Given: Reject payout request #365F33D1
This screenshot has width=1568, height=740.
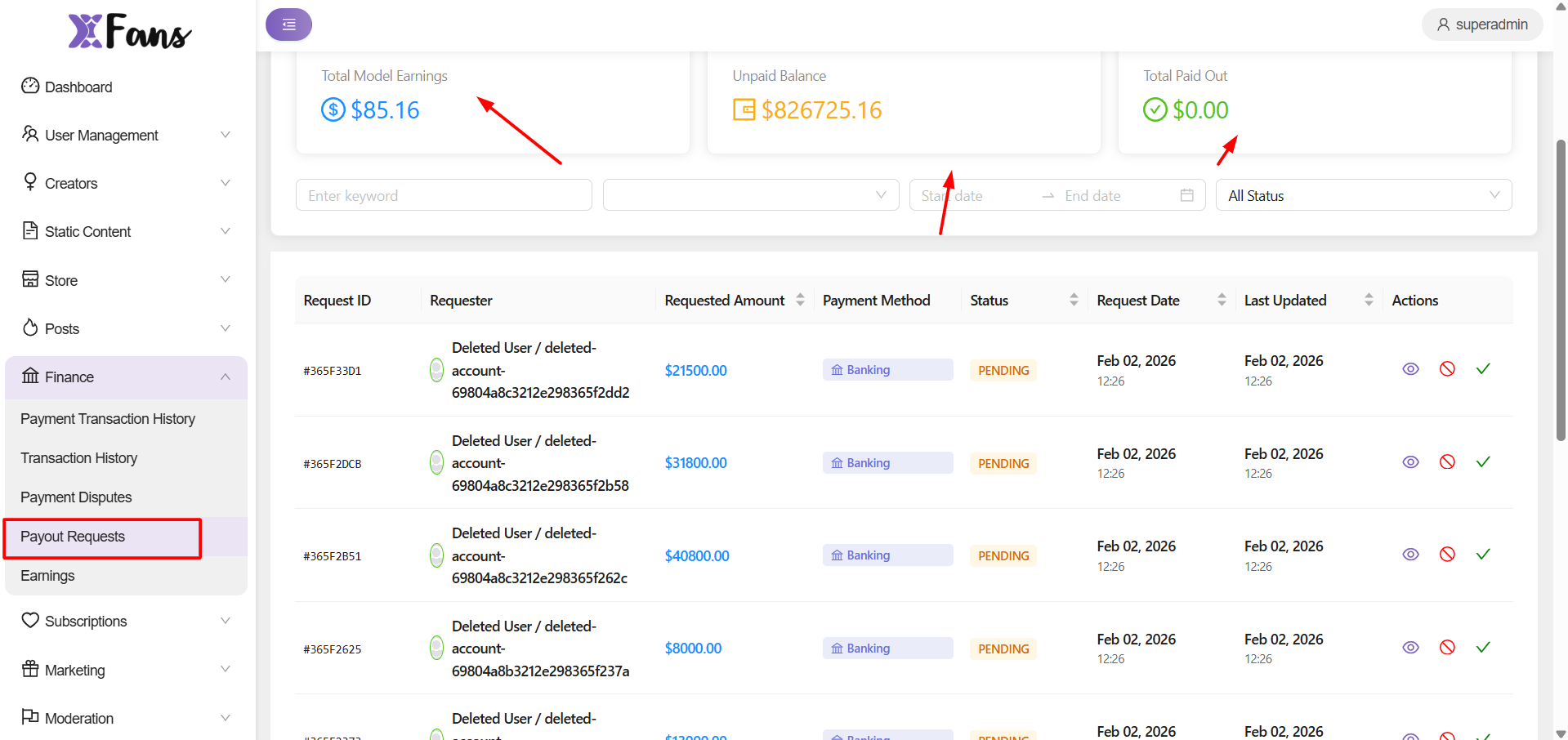Looking at the screenshot, I should point(1446,369).
